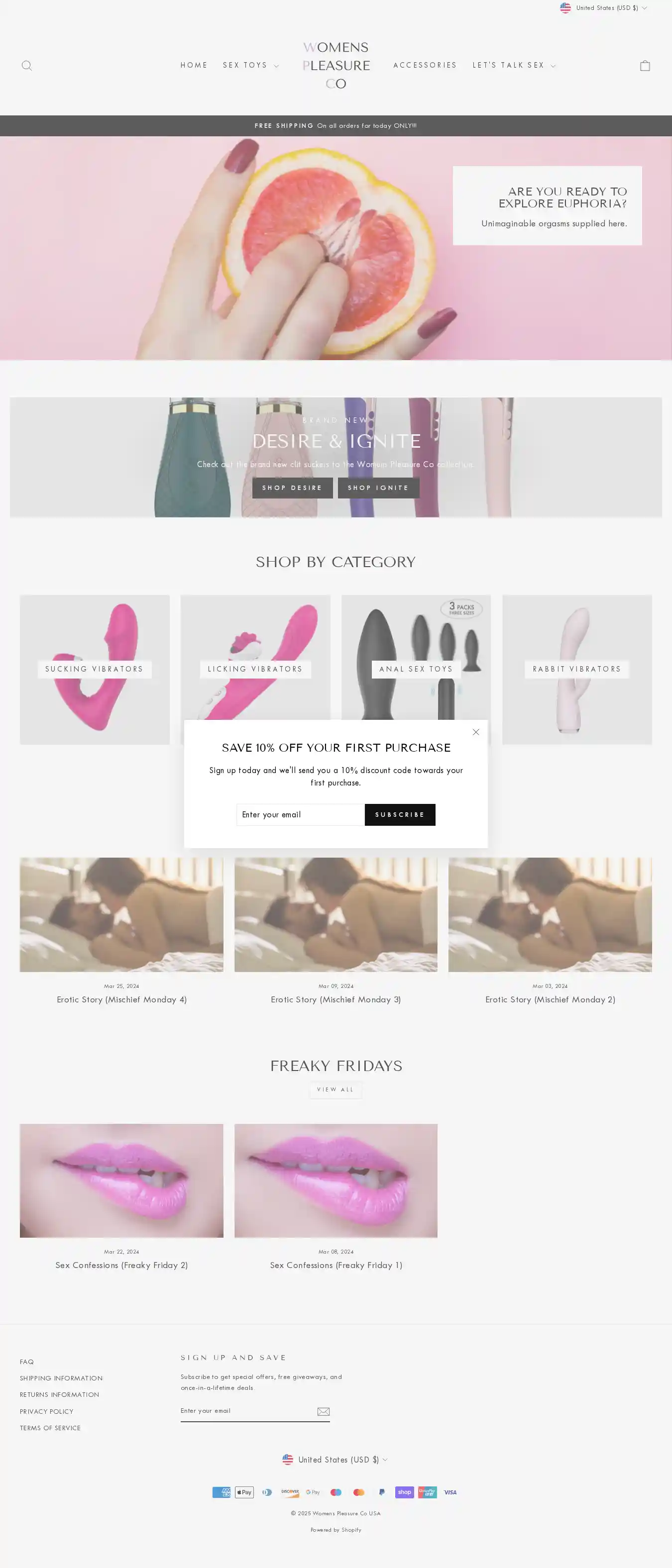Click the popup Subscribe button
This screenshot has height=1568, width=672.
tap(400, 814)
